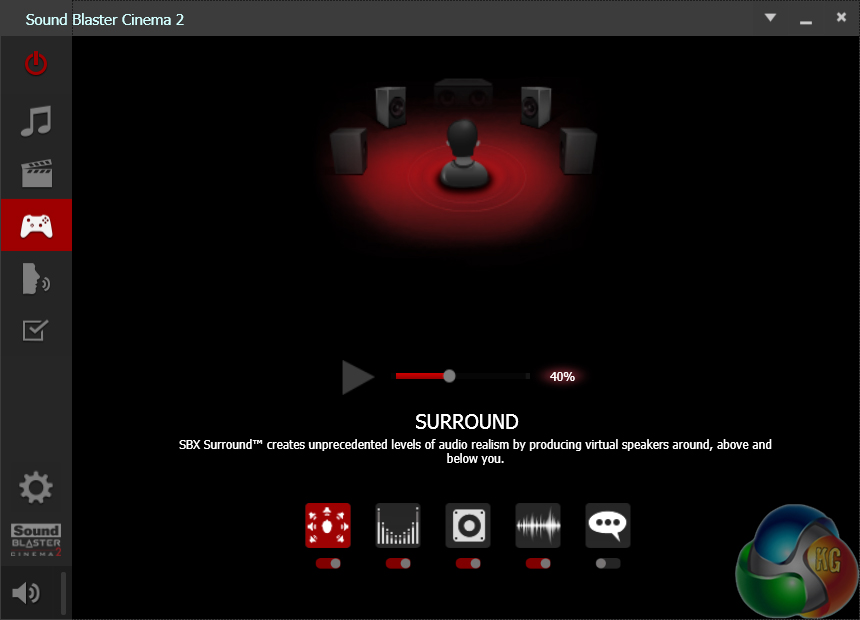Toggle the switch under the Bass speaker icon
The height and width of the screenshot is (620, 860).
468,563
